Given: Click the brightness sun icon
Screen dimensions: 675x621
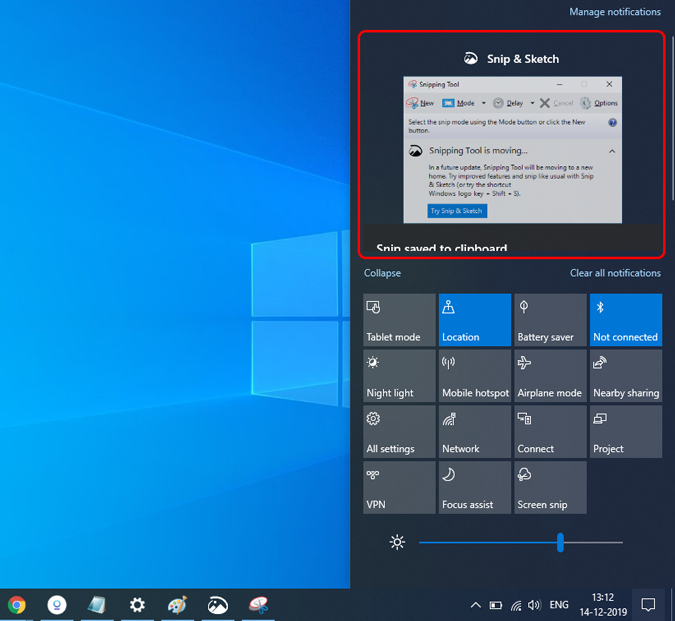Looking at the screenshot, I should 397,542.
